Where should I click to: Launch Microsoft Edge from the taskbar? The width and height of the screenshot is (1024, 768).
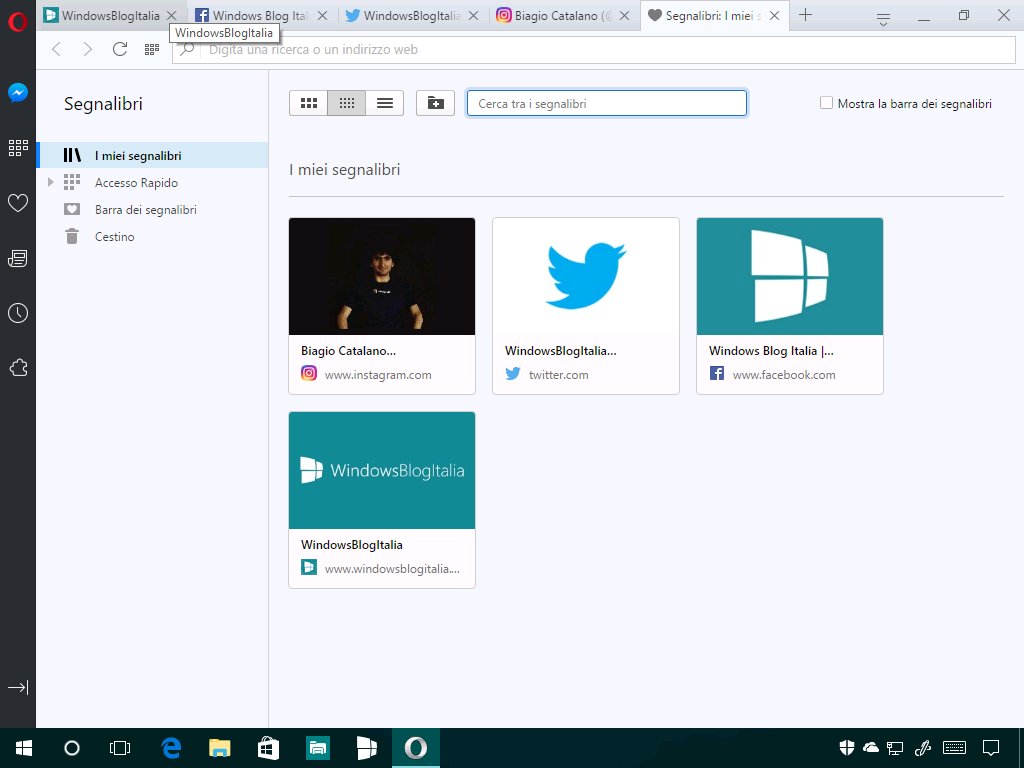[171, 748]
